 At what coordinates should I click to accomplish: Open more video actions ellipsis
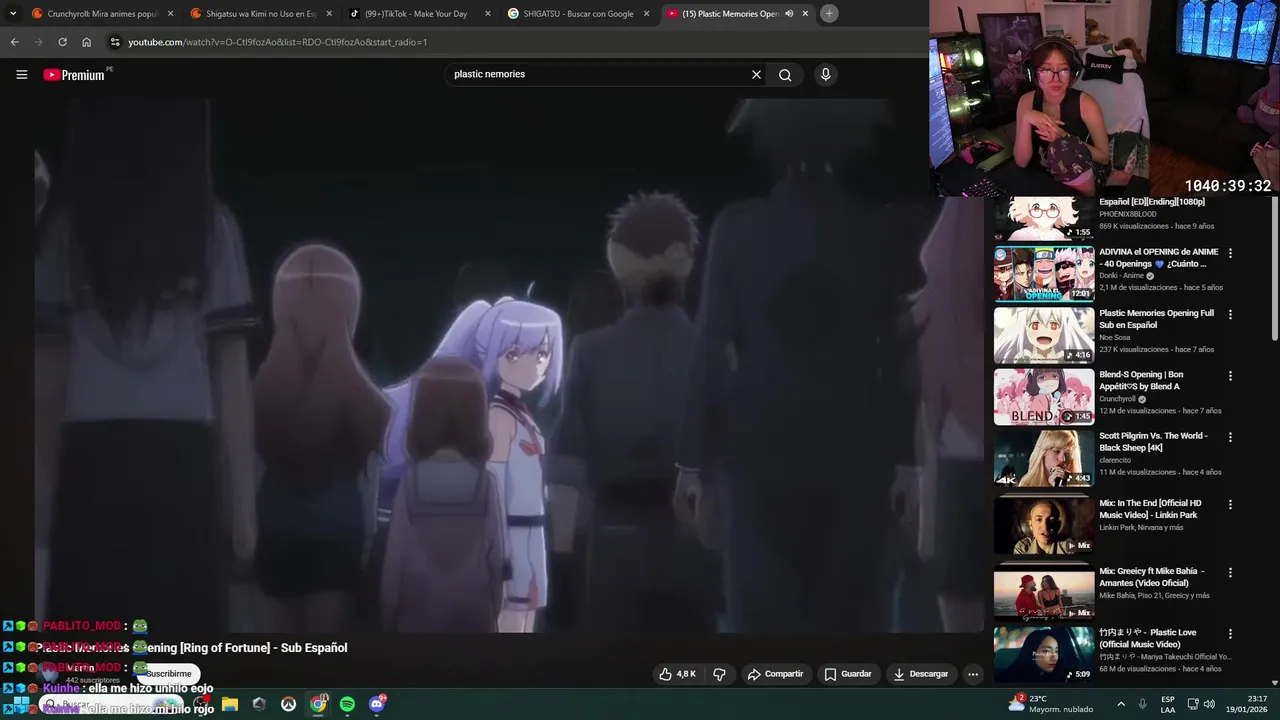(x=972, y=674)
